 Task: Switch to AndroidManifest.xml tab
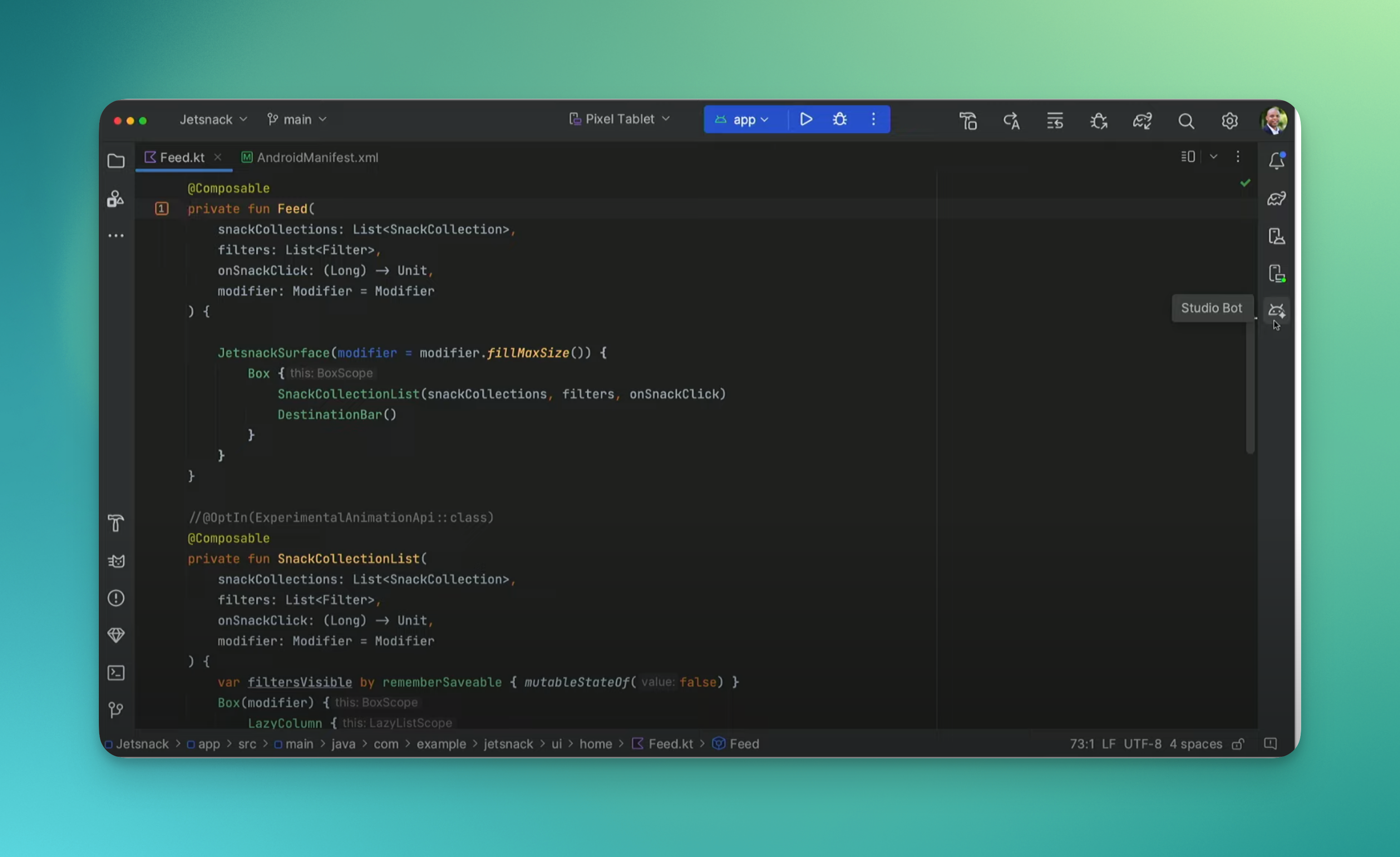[x=310, y=157]
